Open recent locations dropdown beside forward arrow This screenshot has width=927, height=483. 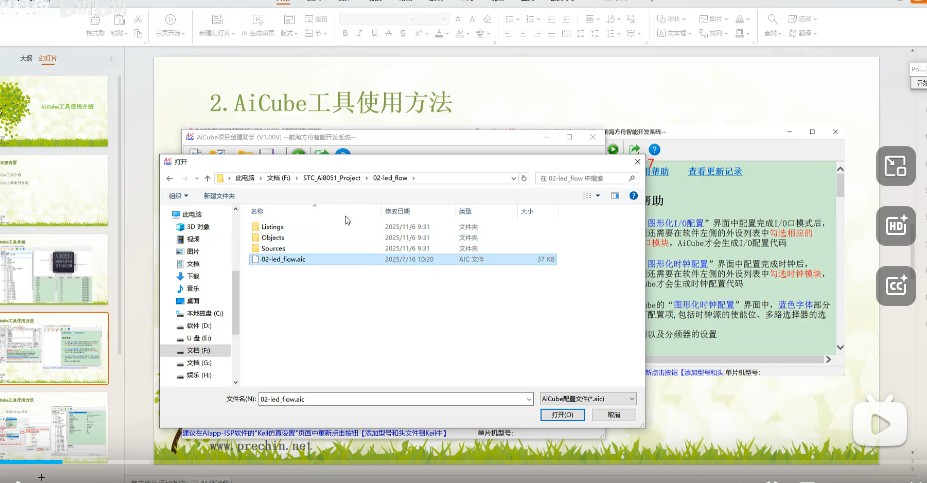tap(197, 178)
